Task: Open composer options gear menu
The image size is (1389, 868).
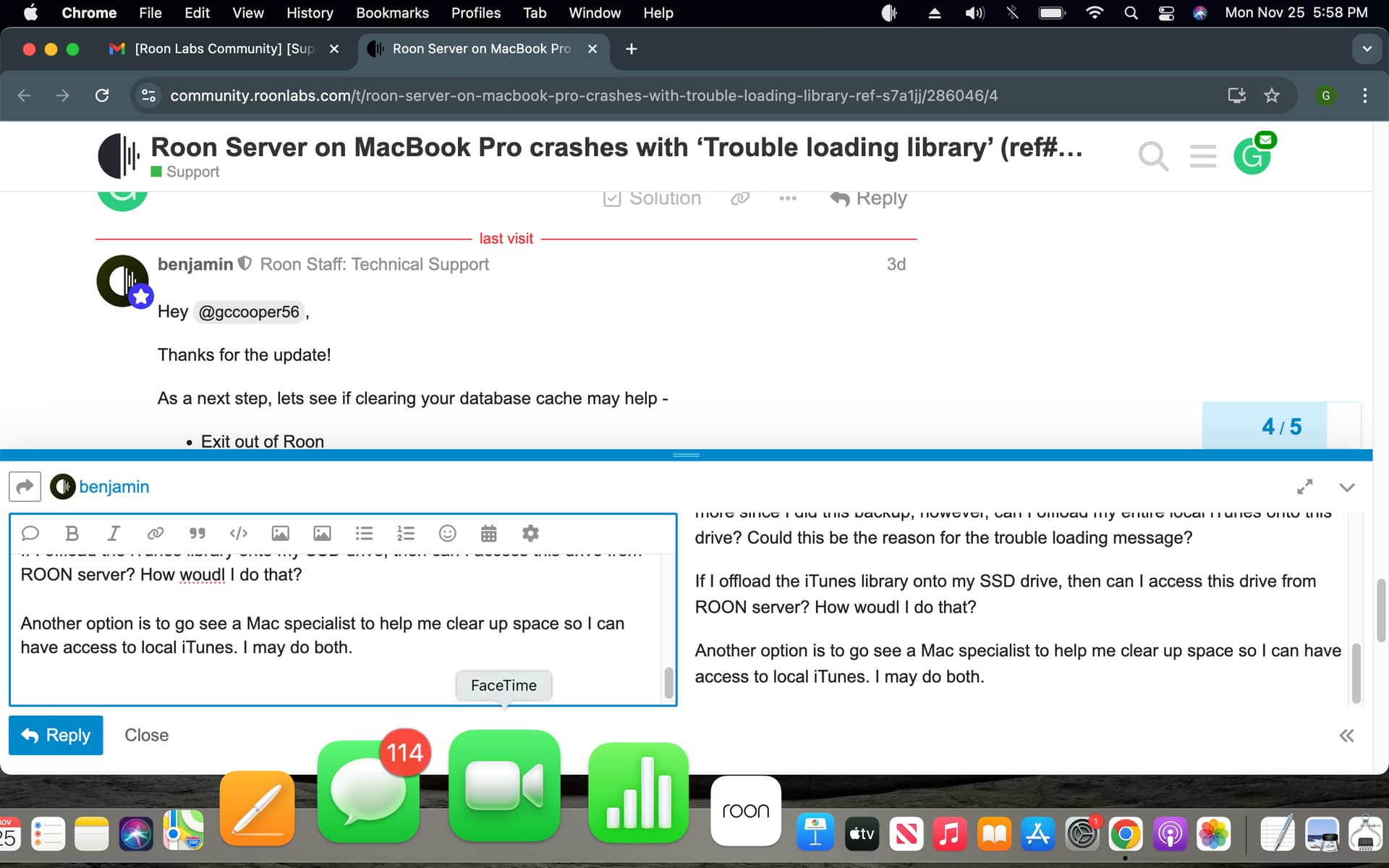Action: pos(530,533)
